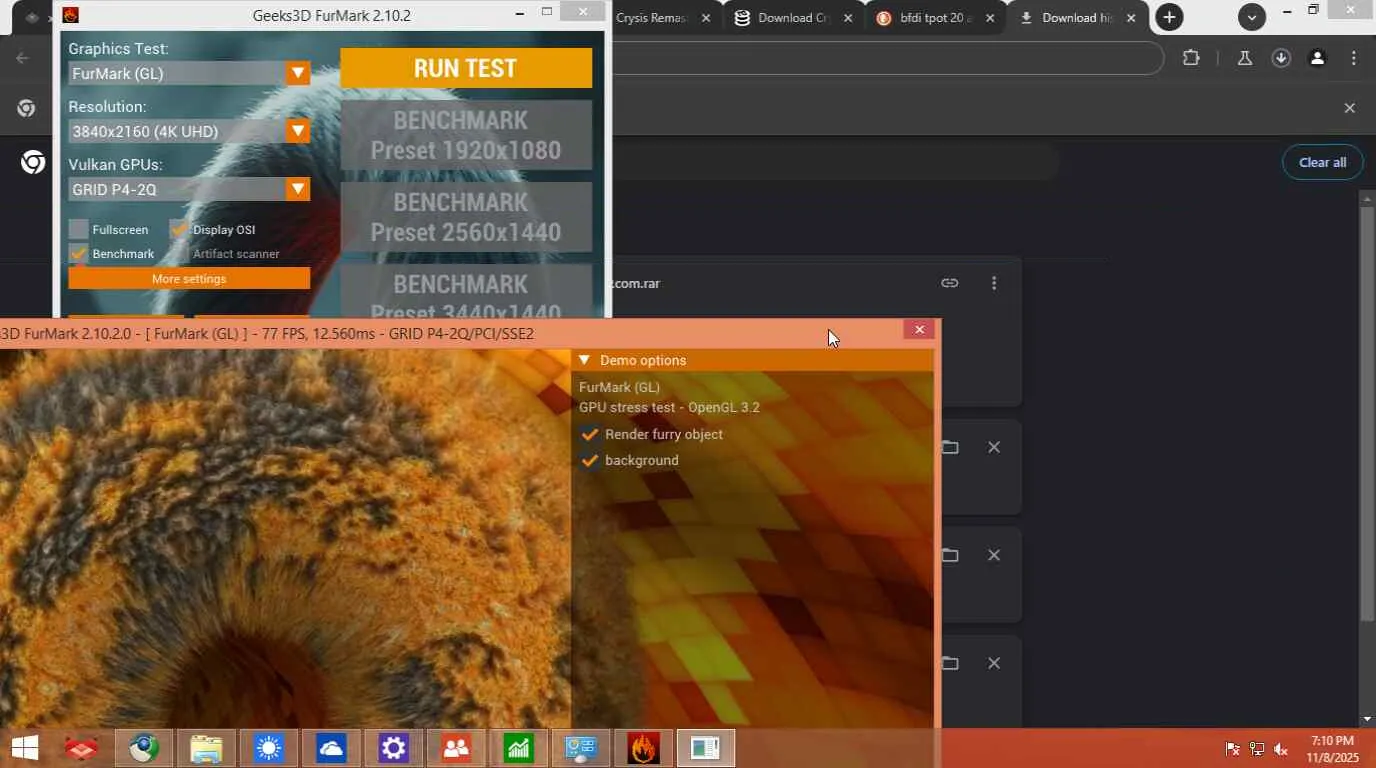Start the Benchmark Preset 2560x1440

466,217
